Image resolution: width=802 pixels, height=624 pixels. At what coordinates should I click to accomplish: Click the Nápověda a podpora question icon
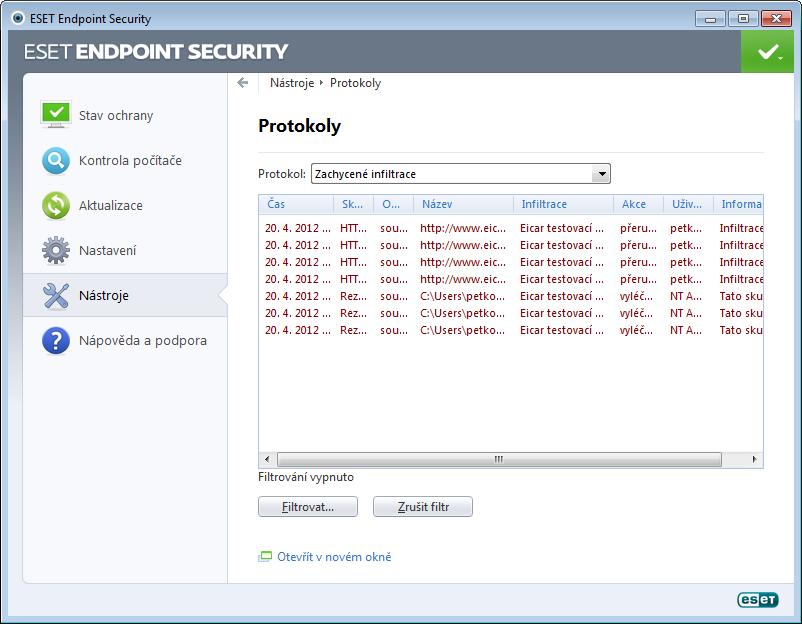pos(56,341)
